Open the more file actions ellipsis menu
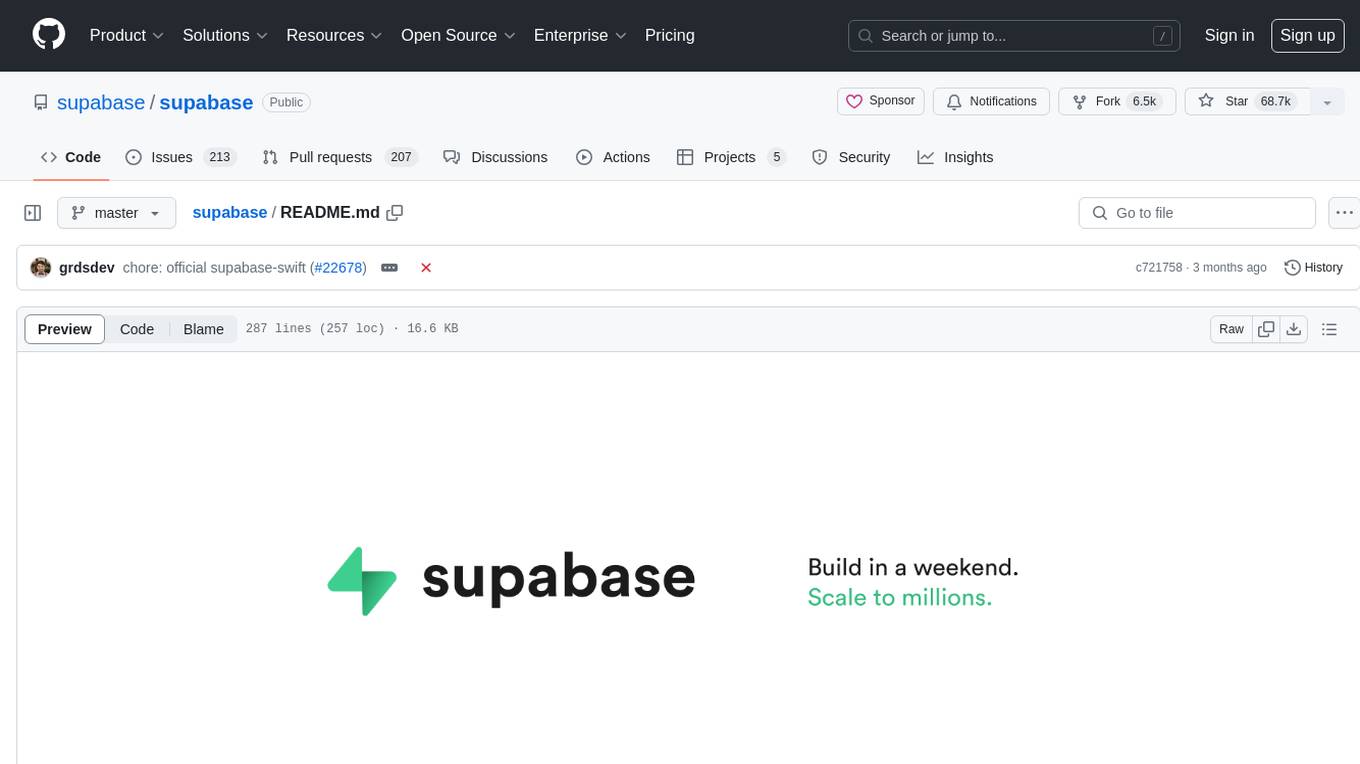1360x764 pixels. (1344, 213)
